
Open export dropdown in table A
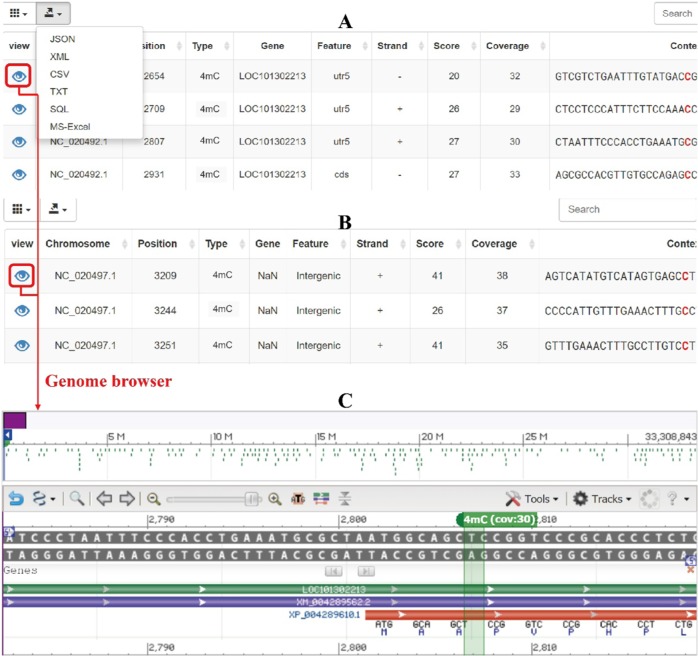(x=53, y=13)
